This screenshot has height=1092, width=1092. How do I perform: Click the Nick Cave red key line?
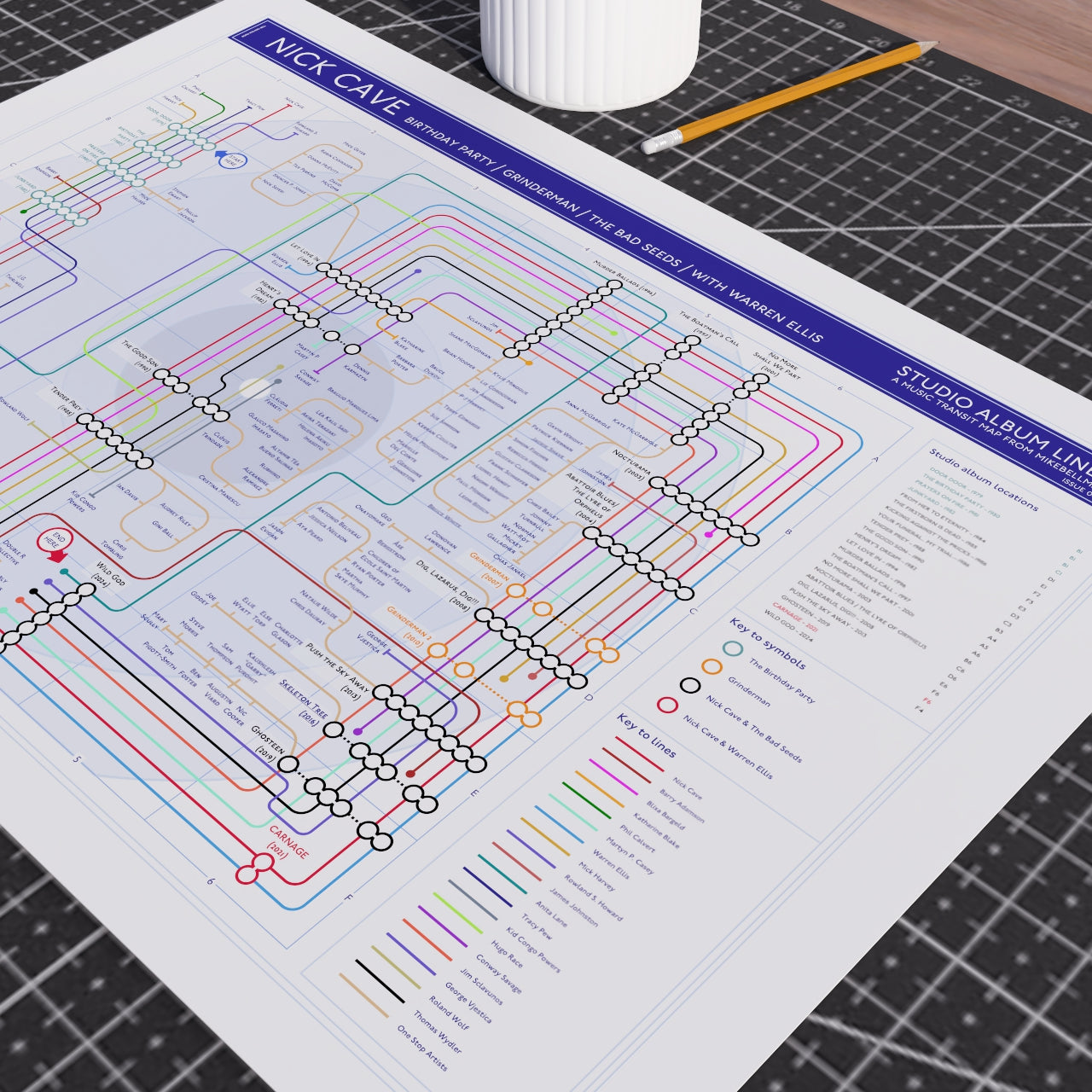tap(639, 755)
